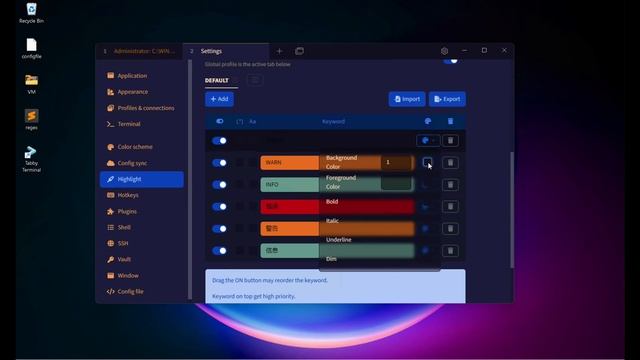Open Appearance settings section
The height and width of the screenshot is (360, 640).
coord(142,92)
